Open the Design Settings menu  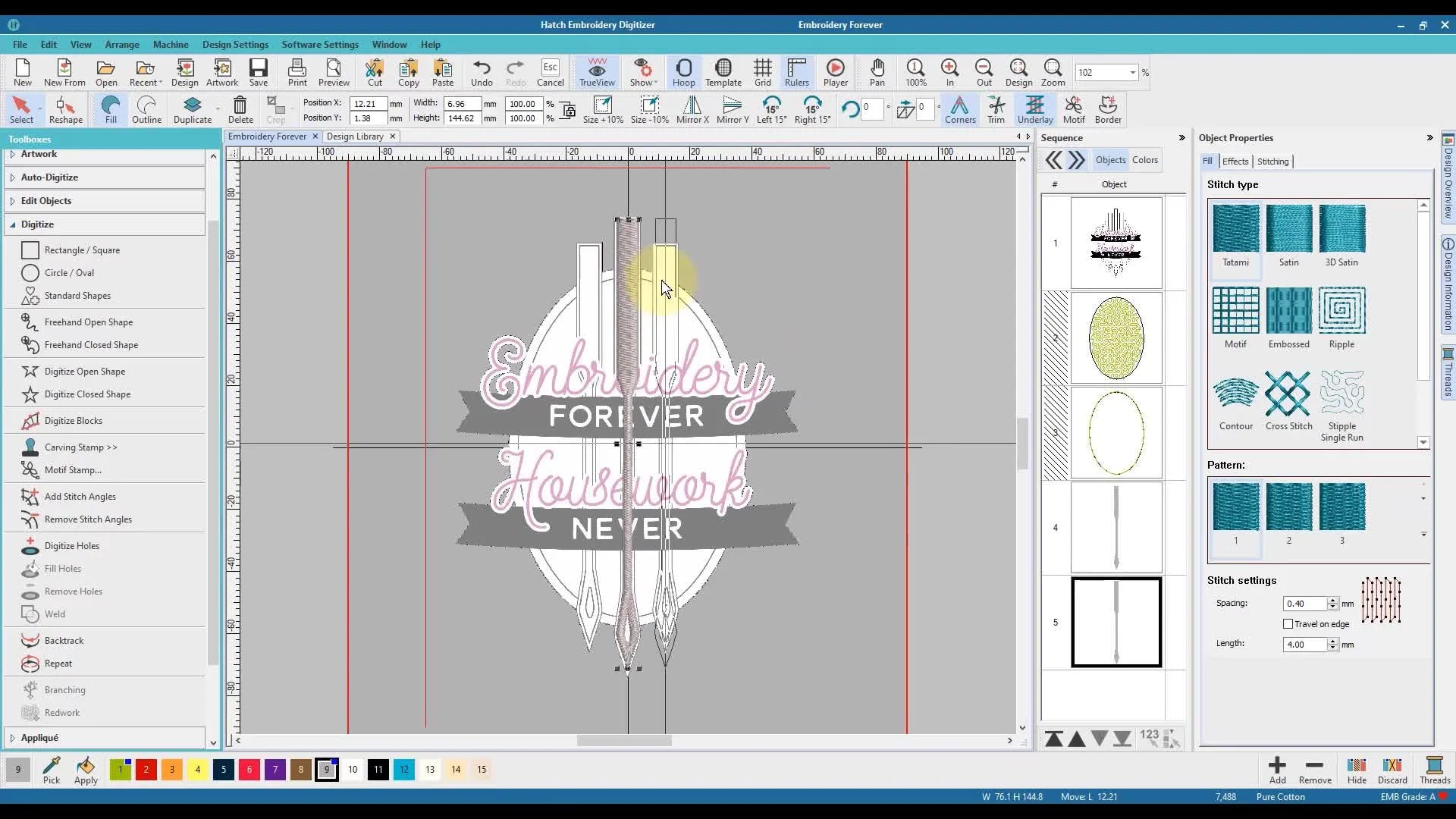(235, 44)
